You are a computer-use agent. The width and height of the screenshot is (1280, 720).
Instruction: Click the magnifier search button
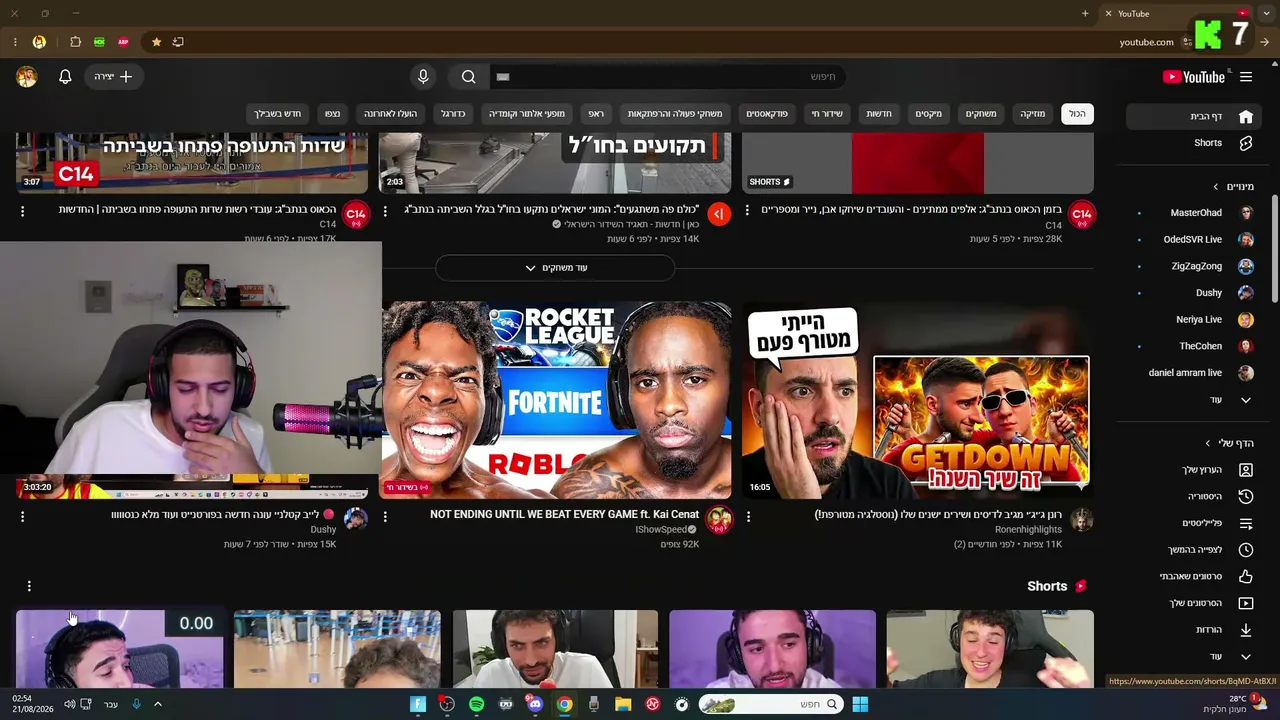(469, 77)
